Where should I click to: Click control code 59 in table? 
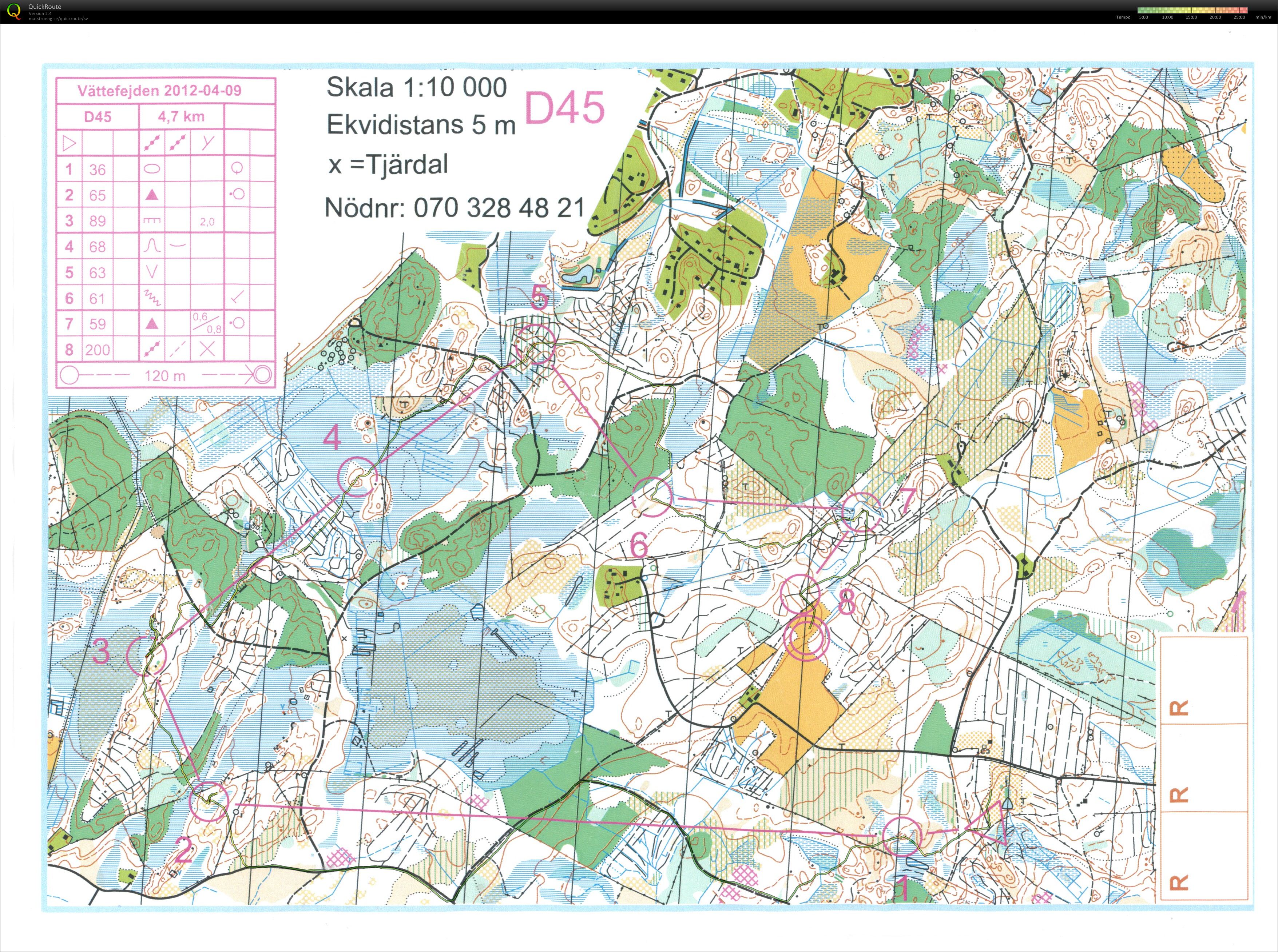coord(98,324)
